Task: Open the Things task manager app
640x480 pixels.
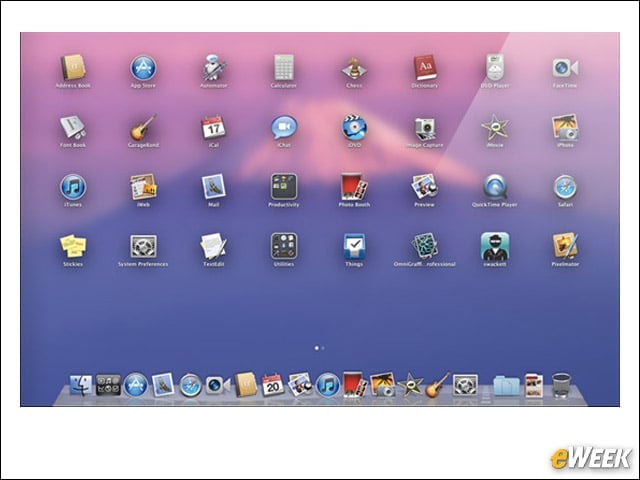Action: 354,246
